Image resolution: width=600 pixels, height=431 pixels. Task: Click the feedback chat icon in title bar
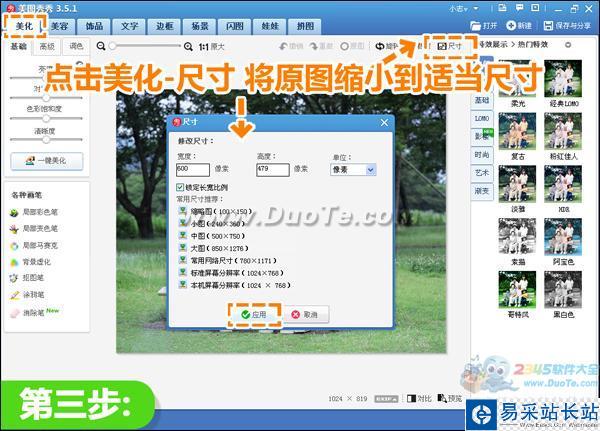519,8
